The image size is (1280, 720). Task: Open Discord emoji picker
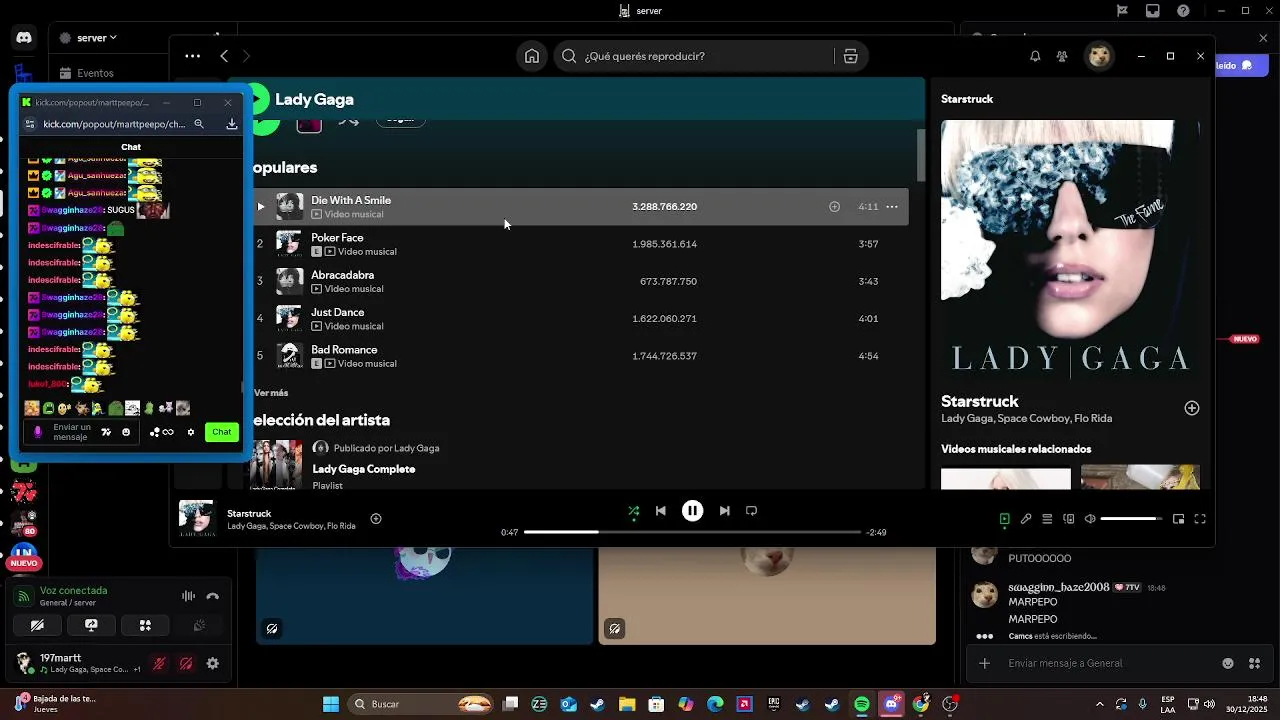tap(1228, 663)
